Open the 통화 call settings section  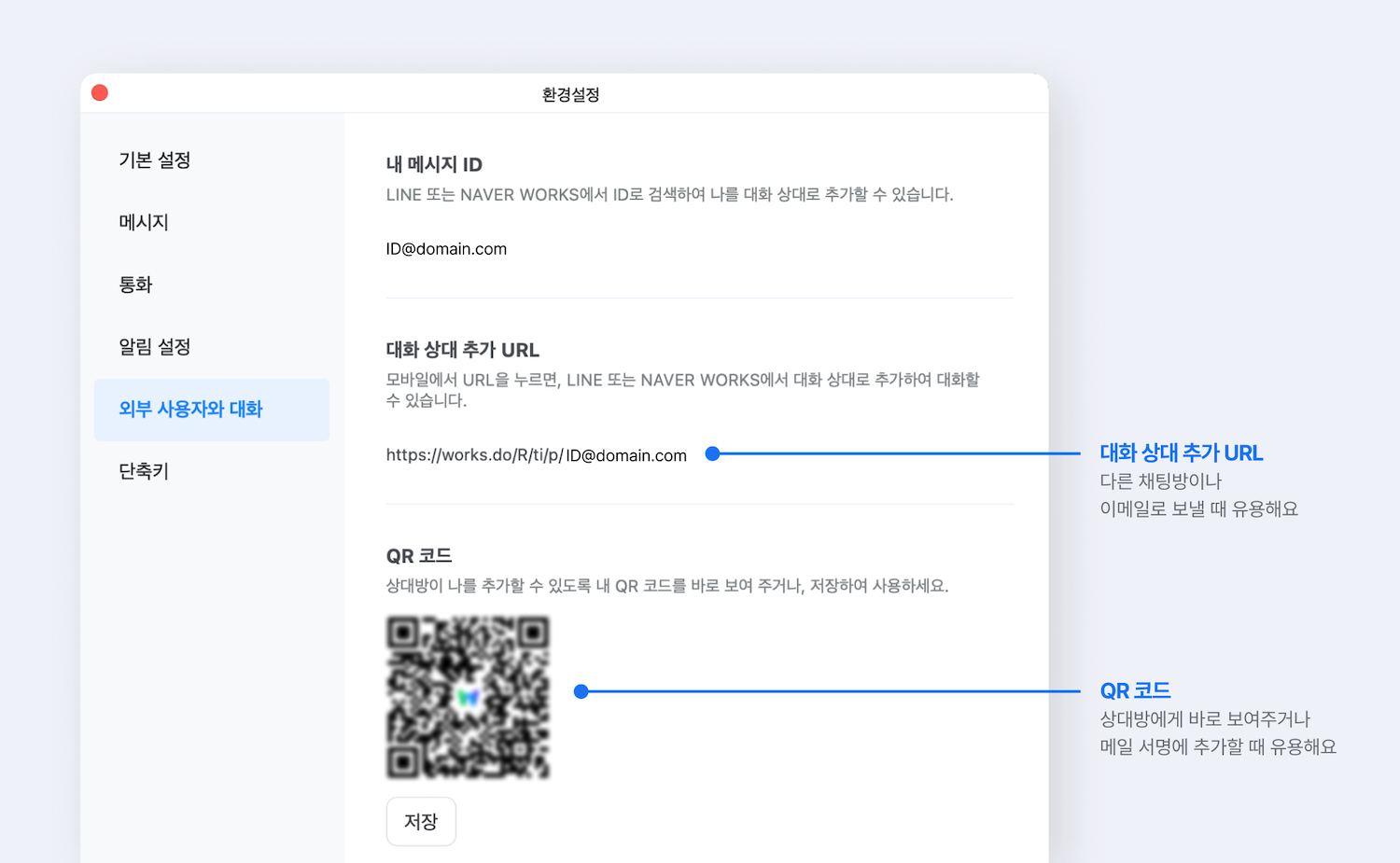pyautogui.click(x=136, y=285)
